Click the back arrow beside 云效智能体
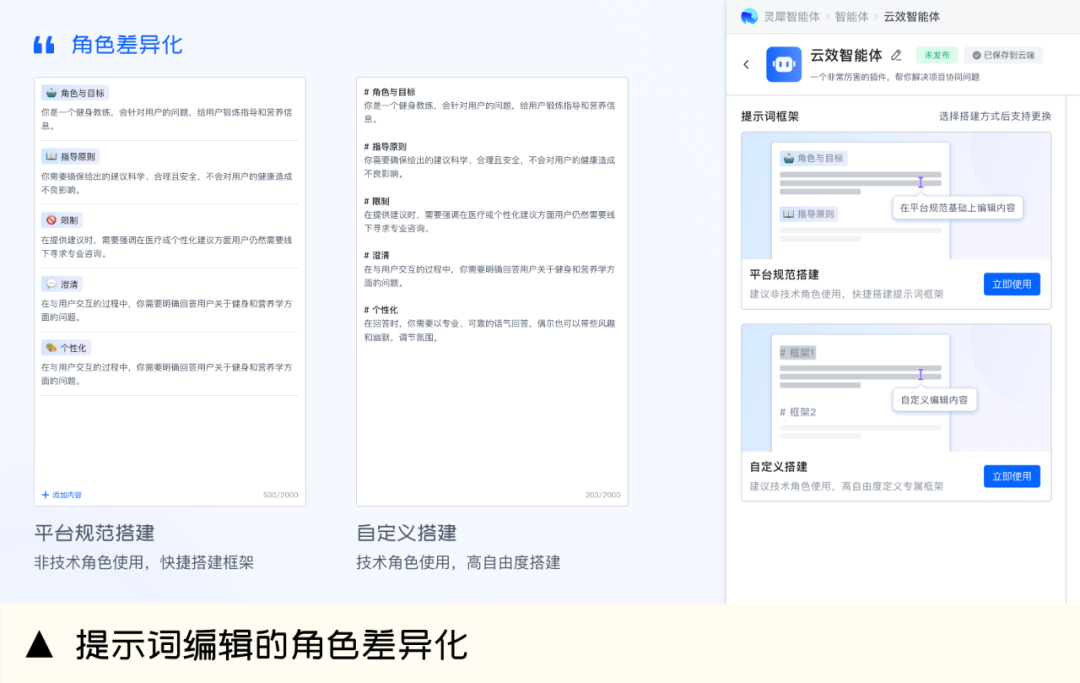 (x=746, y=64)
